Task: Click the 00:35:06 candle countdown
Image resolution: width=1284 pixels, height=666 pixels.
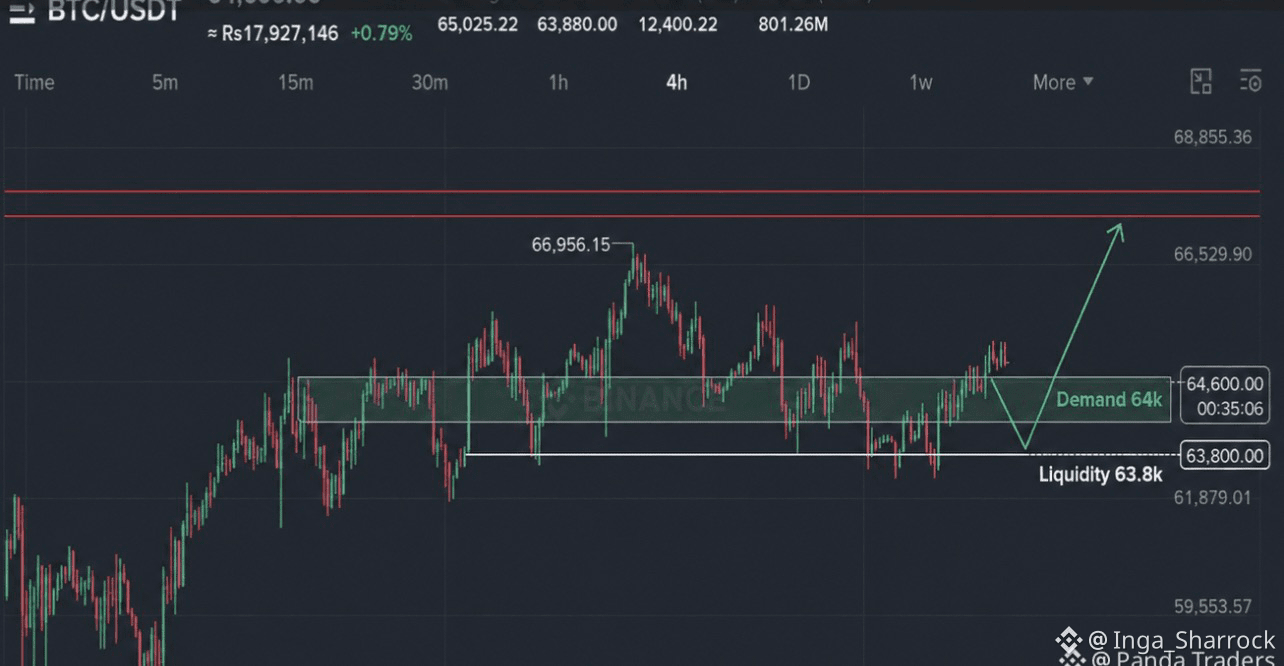Action: [1229, 409]
